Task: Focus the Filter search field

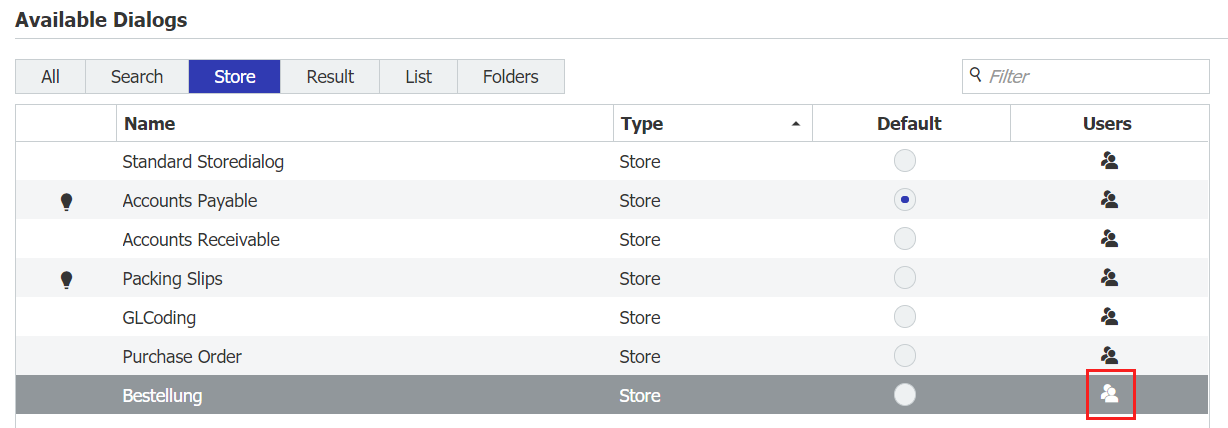Action: tap(1095, 77)
